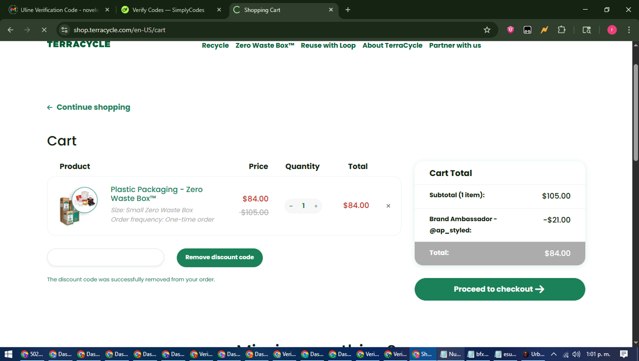Go back to the previous browser page
This screenshot has width=639, height=361.
[11, 30]
